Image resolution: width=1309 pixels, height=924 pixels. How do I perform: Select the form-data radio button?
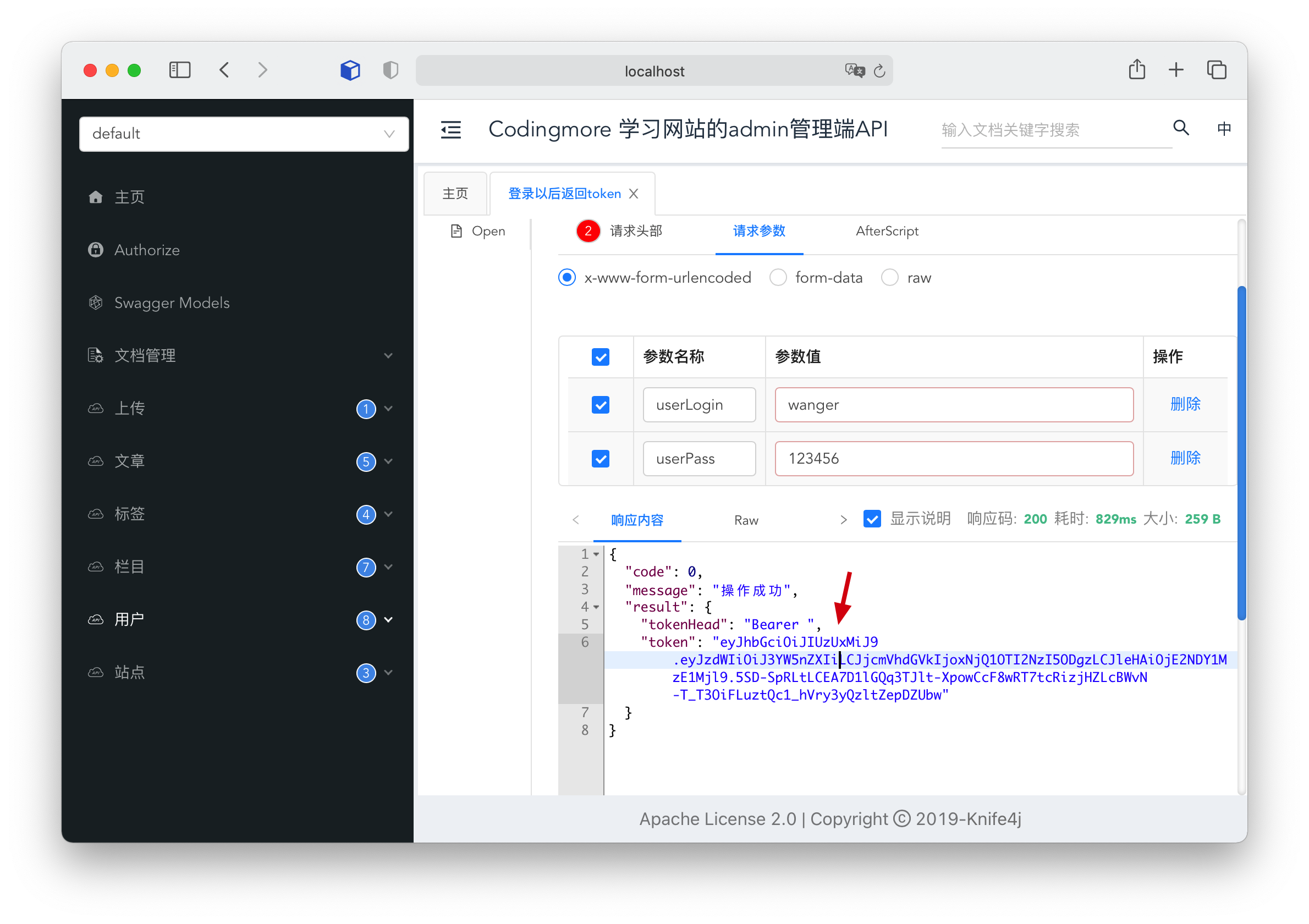[778, 278]
